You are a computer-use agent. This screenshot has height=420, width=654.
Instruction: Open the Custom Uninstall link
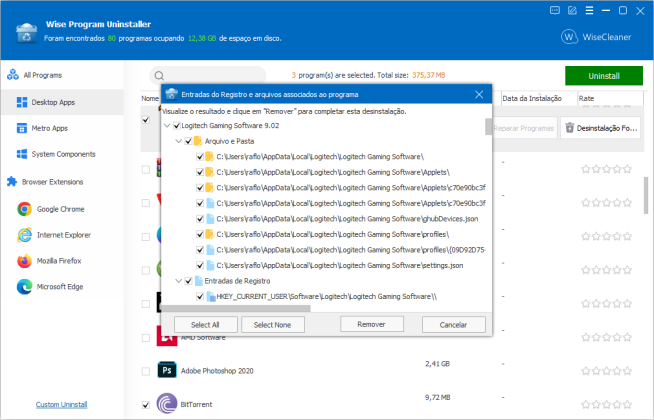[x=61, y=405]
